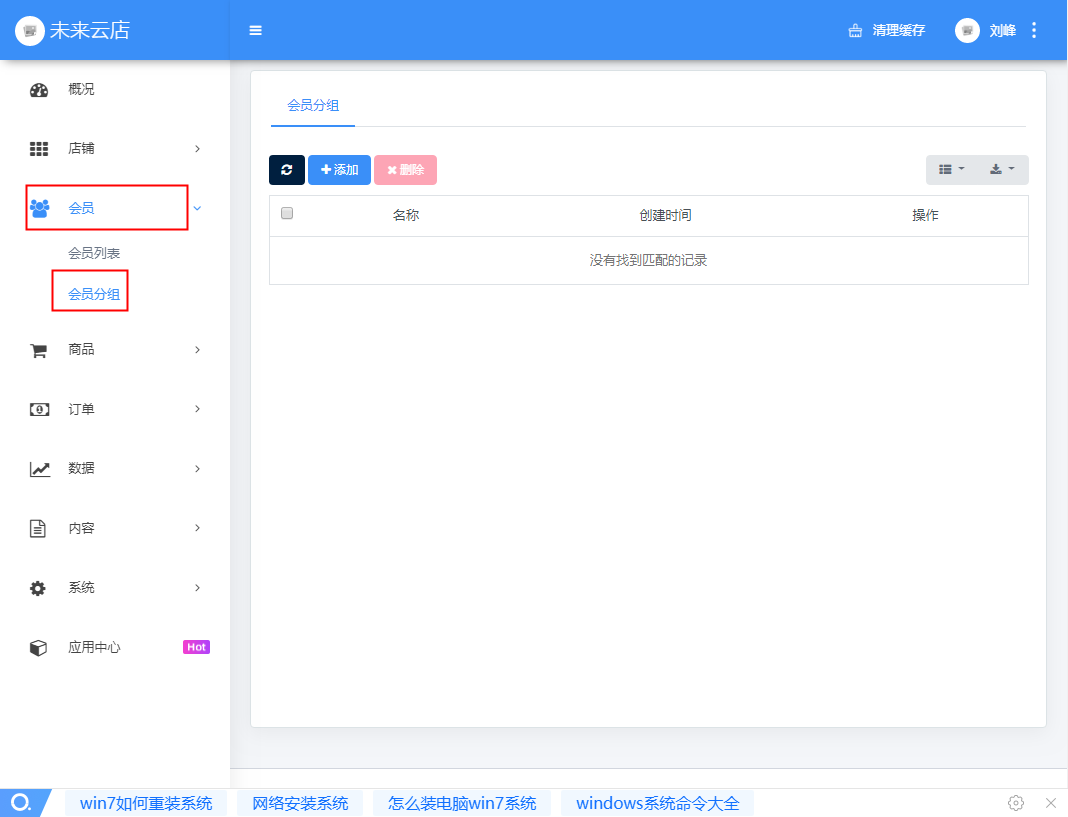1068x817 pixels.
Task: Click the 应用中心 cube icon
Action: (39, 648)
